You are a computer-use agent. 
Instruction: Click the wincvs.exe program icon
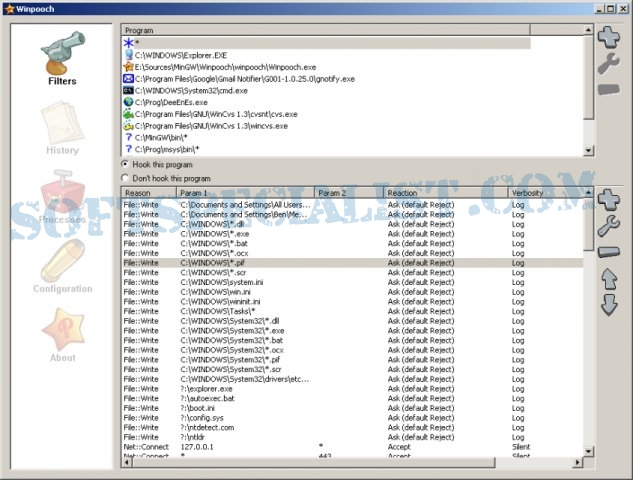coord(128,126)
